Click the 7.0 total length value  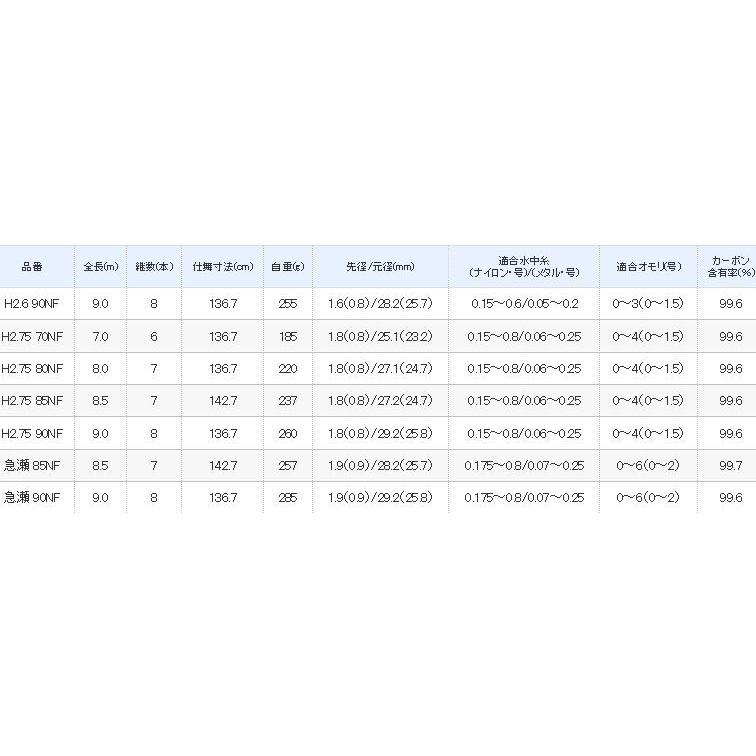pos(100,337)
